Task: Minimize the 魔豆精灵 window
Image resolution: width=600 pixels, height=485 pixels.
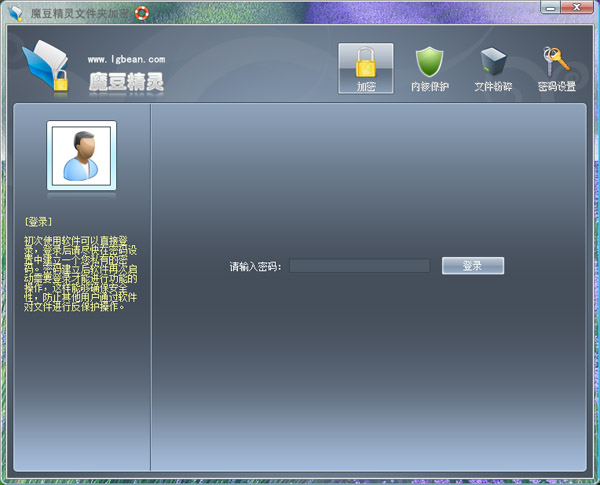Action: click(x=551, y=7)
